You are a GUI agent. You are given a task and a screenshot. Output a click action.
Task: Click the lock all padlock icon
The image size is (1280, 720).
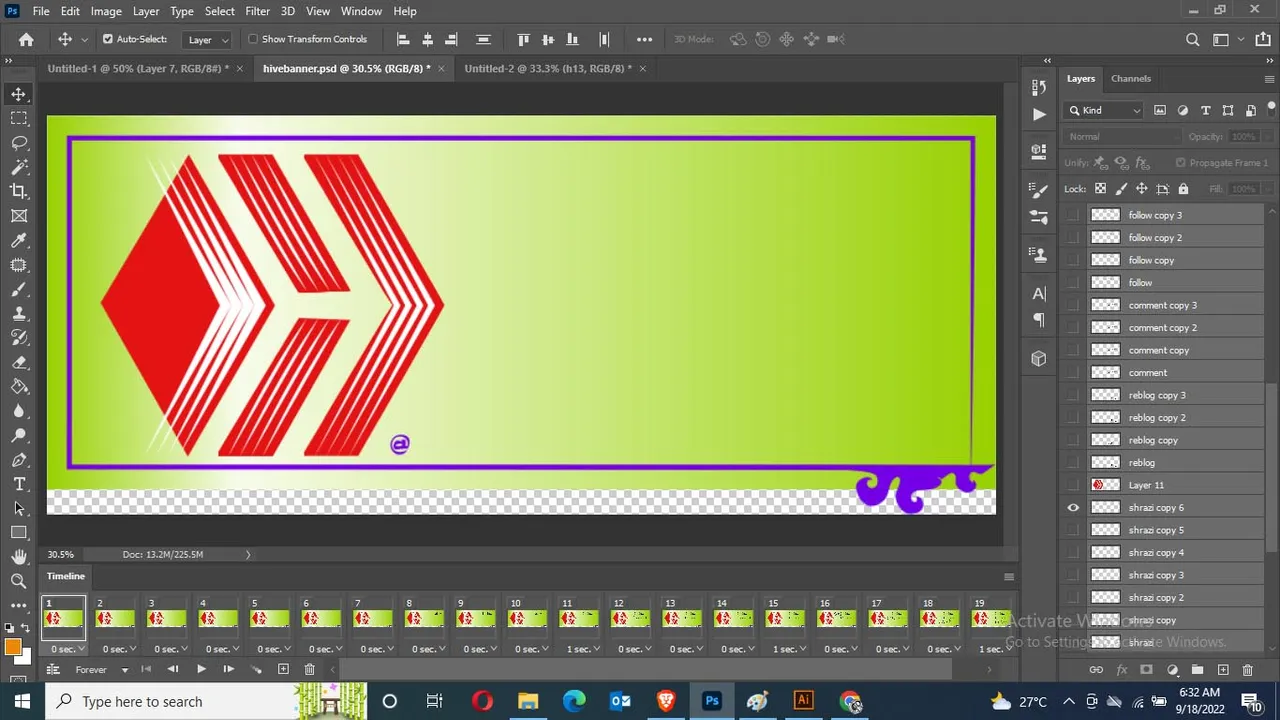(x=1183, y=188)
